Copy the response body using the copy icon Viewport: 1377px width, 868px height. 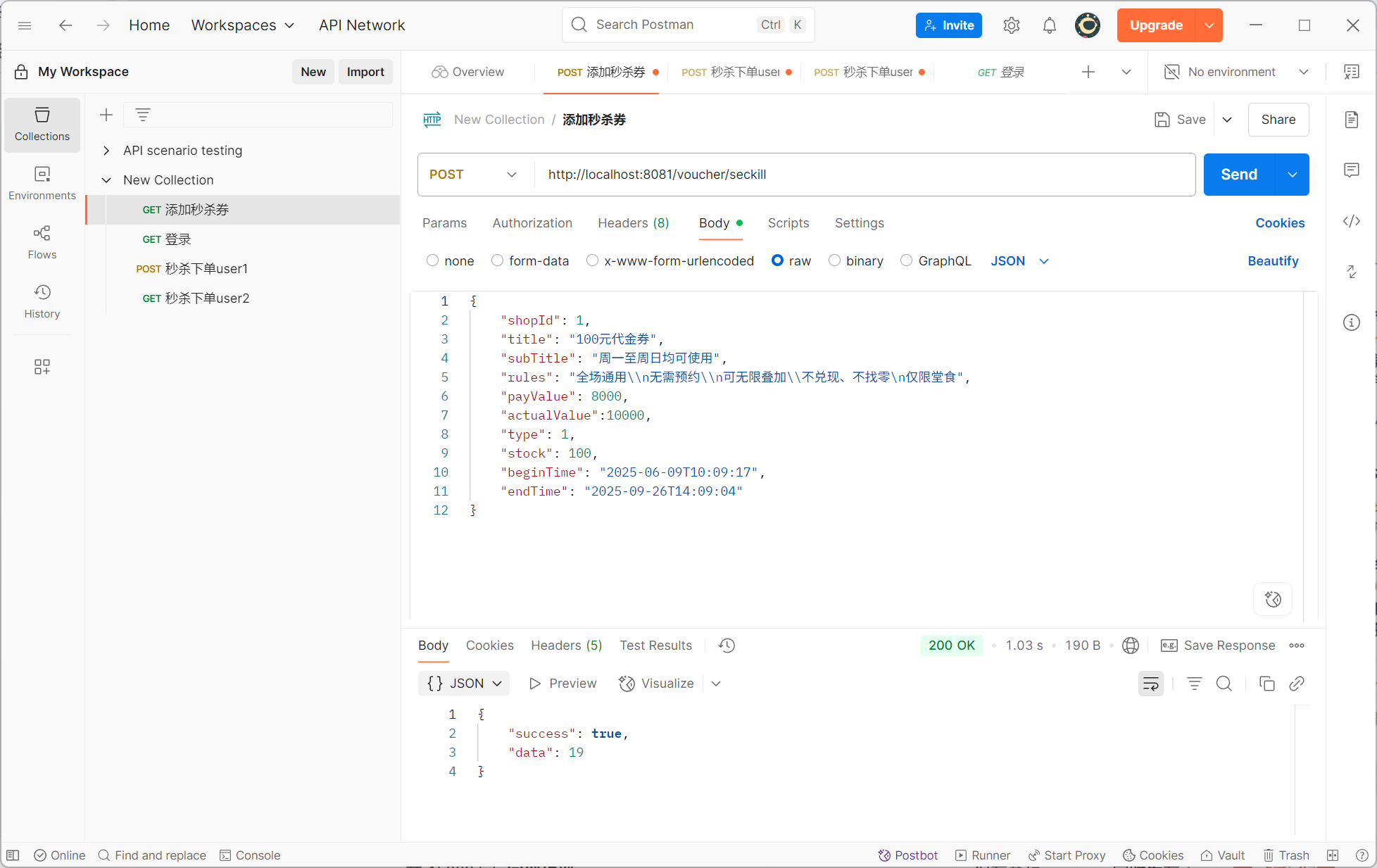click(1266, 684)
